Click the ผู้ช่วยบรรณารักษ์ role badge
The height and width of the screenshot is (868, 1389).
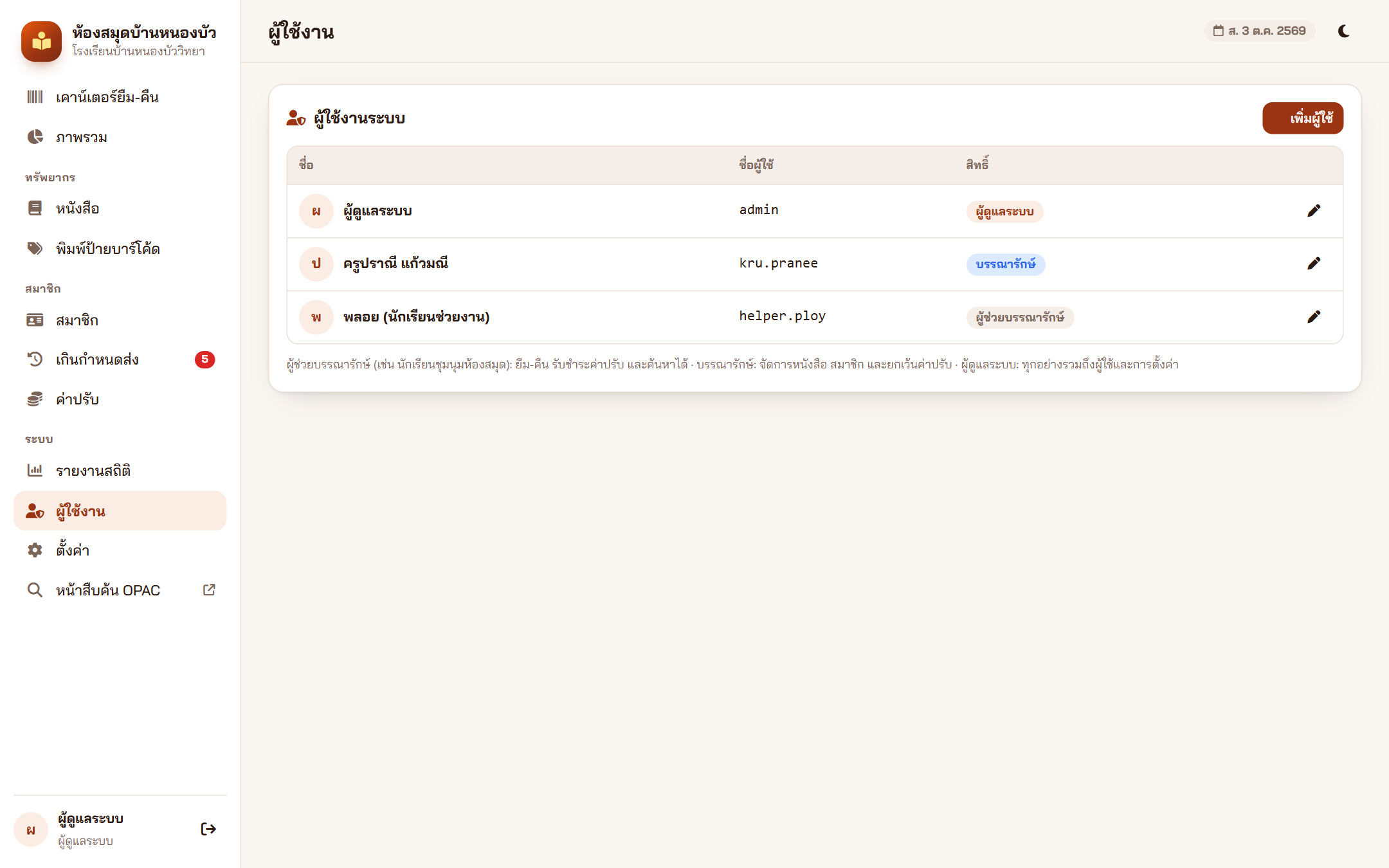tap(1020, 318)
